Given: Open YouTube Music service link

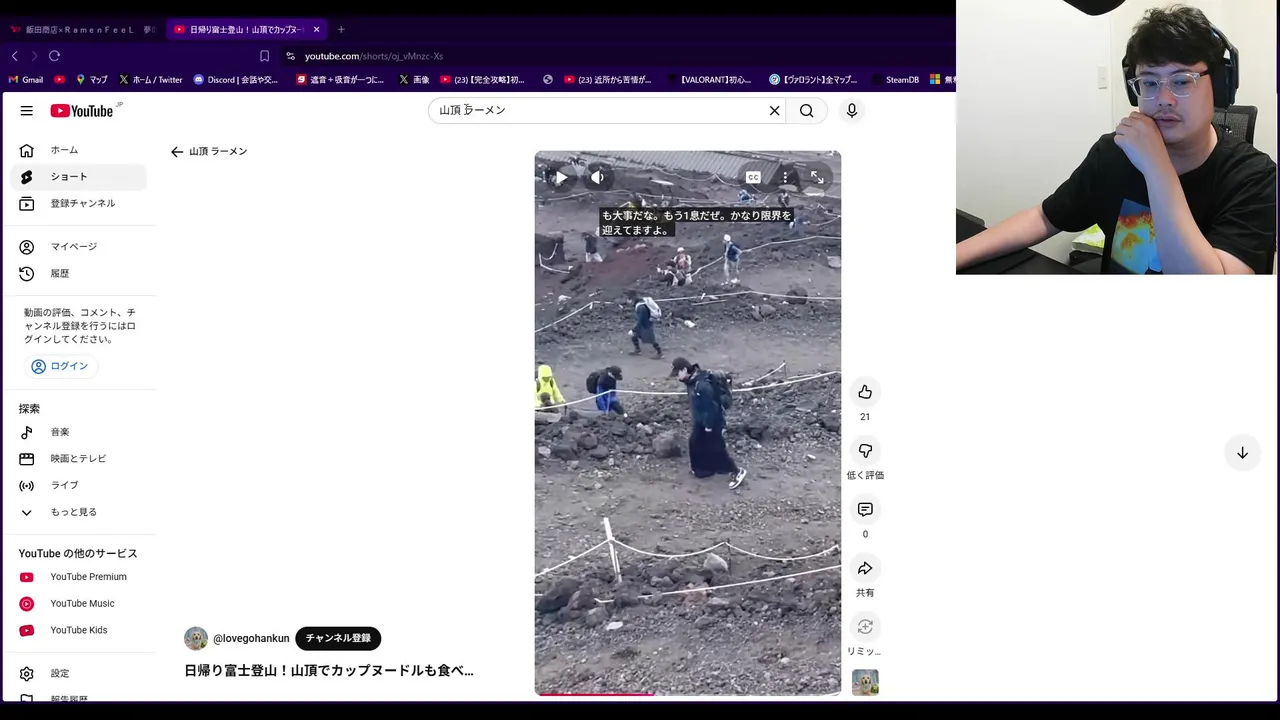Looking at the screenshot, I should (79, 603).
